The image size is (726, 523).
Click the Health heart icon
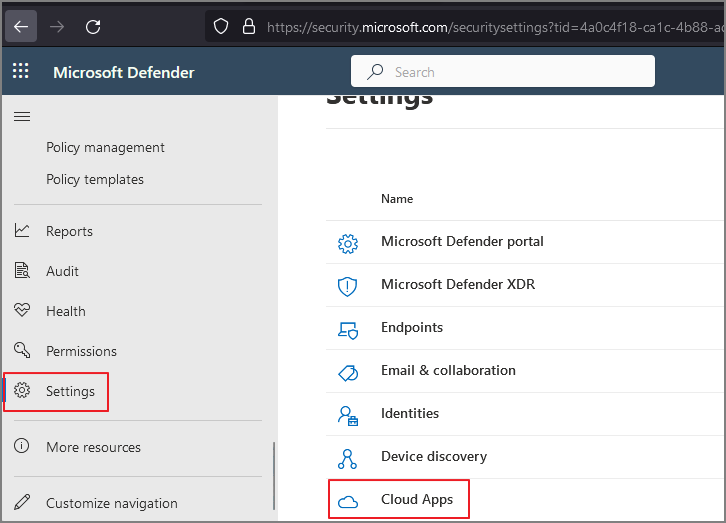22,310
